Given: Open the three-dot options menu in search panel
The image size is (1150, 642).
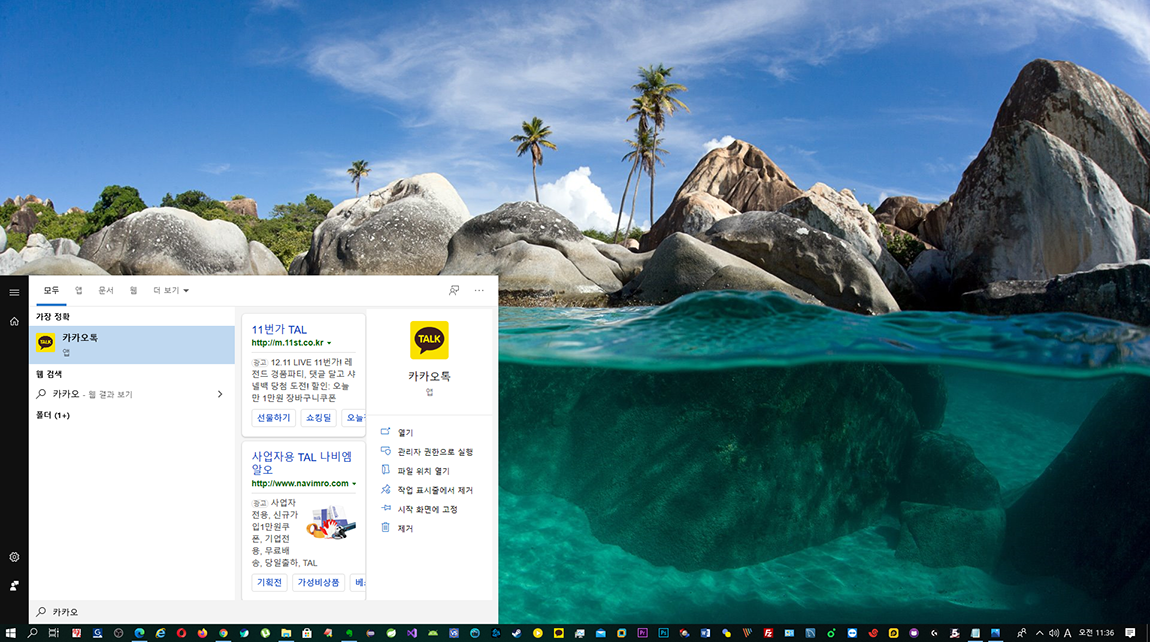Looking at the screenshot, I should point(479,291).
